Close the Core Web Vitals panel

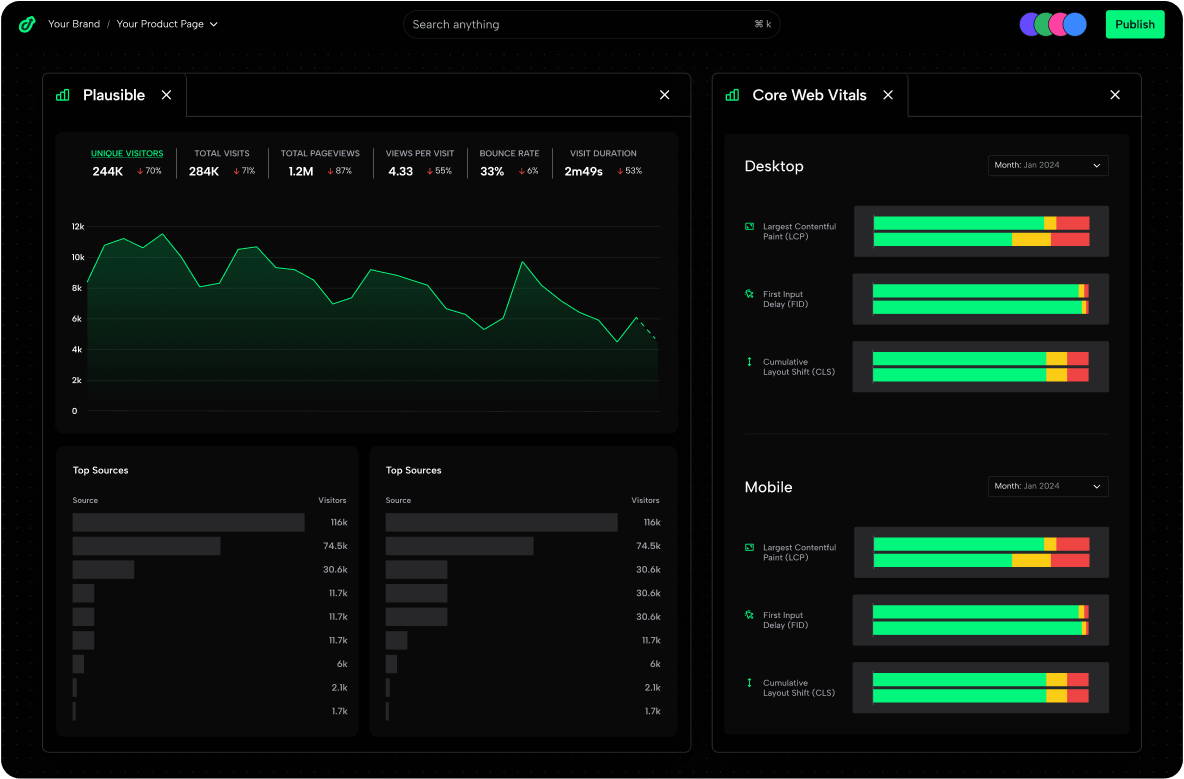click(x=1115, y=95)
